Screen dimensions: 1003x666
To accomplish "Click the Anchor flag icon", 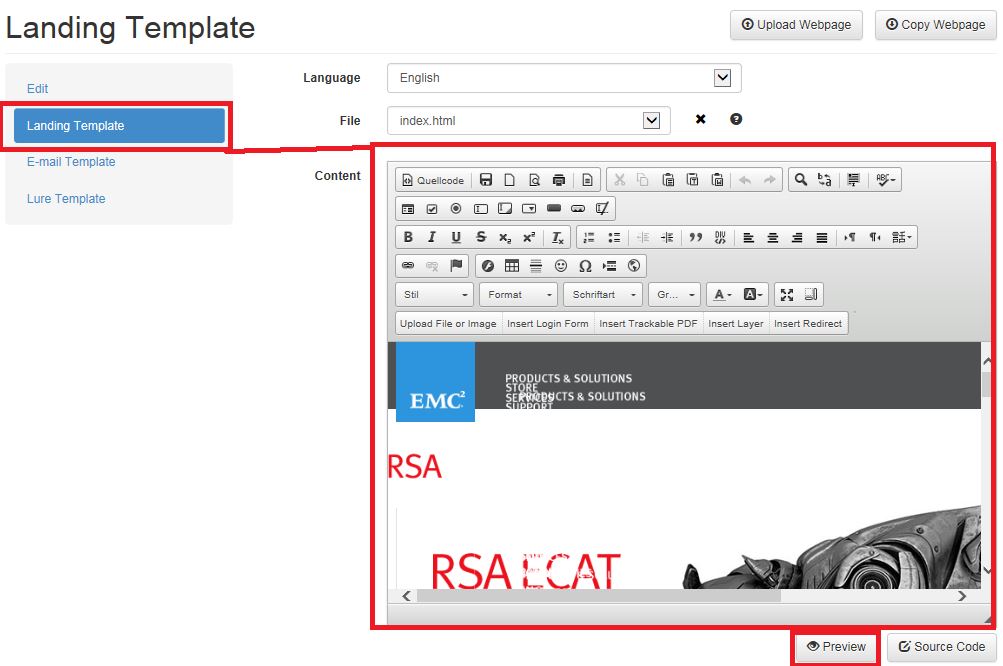I will click(456, 266).
